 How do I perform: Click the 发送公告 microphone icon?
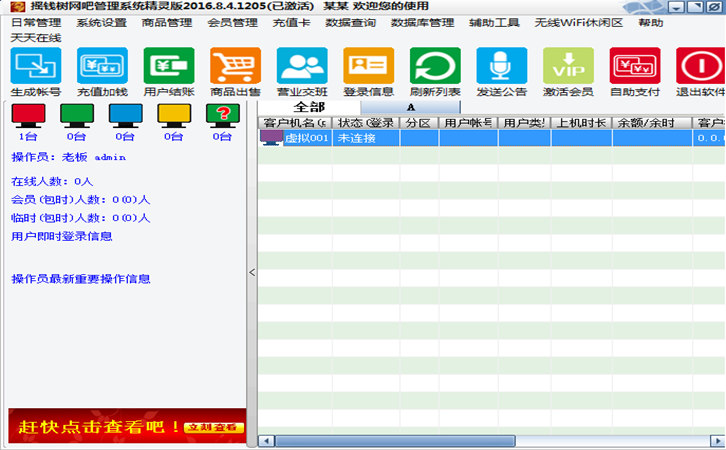pyautogui.click(x=501, y=66)
